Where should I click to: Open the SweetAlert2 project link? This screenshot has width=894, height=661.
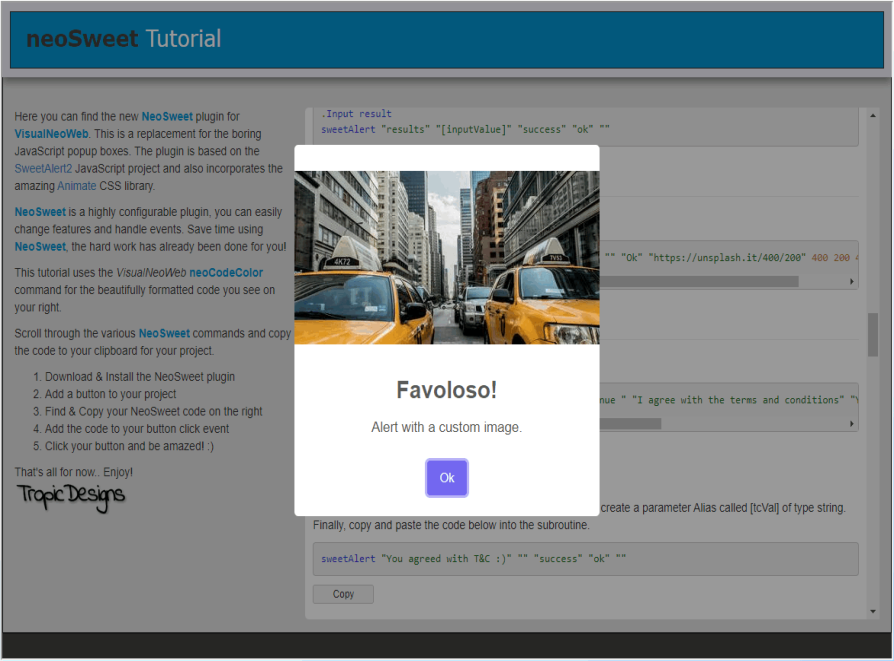44,168
